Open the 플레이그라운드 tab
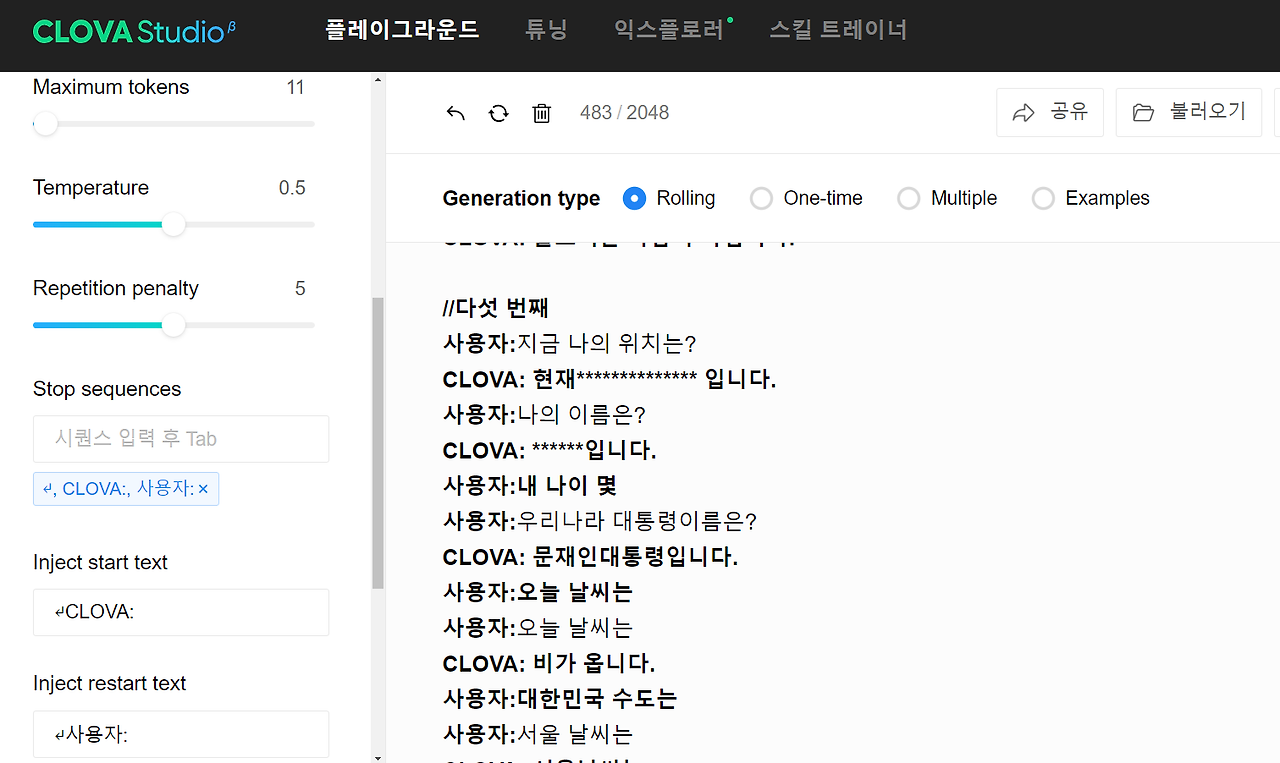 (402, 30)
